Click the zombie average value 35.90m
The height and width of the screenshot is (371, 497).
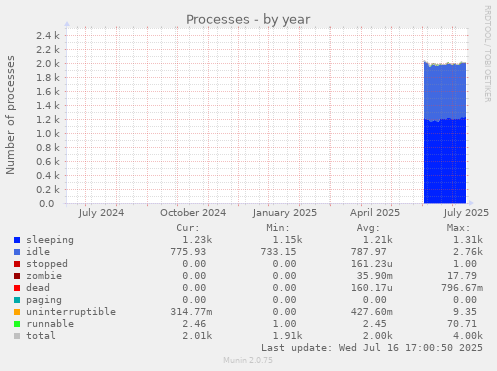(x=375, y=276)
